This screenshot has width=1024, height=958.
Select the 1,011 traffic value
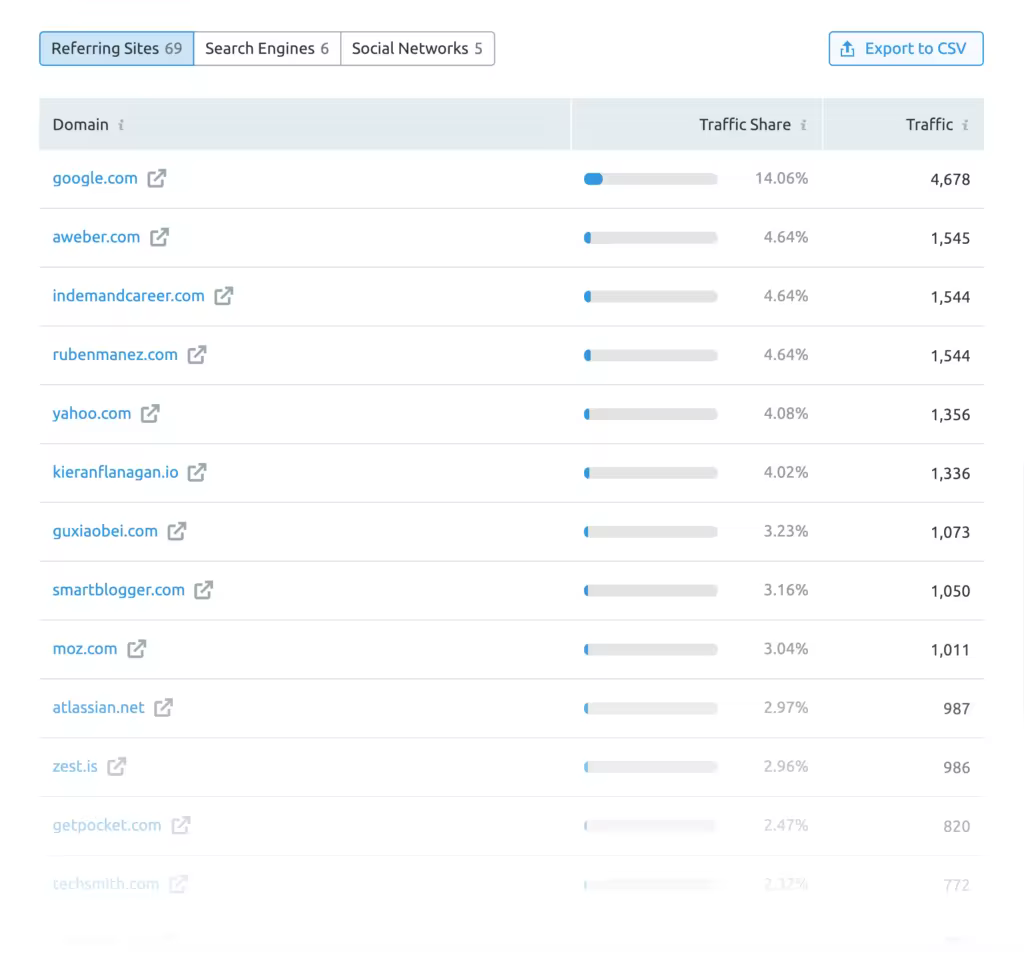950,650
